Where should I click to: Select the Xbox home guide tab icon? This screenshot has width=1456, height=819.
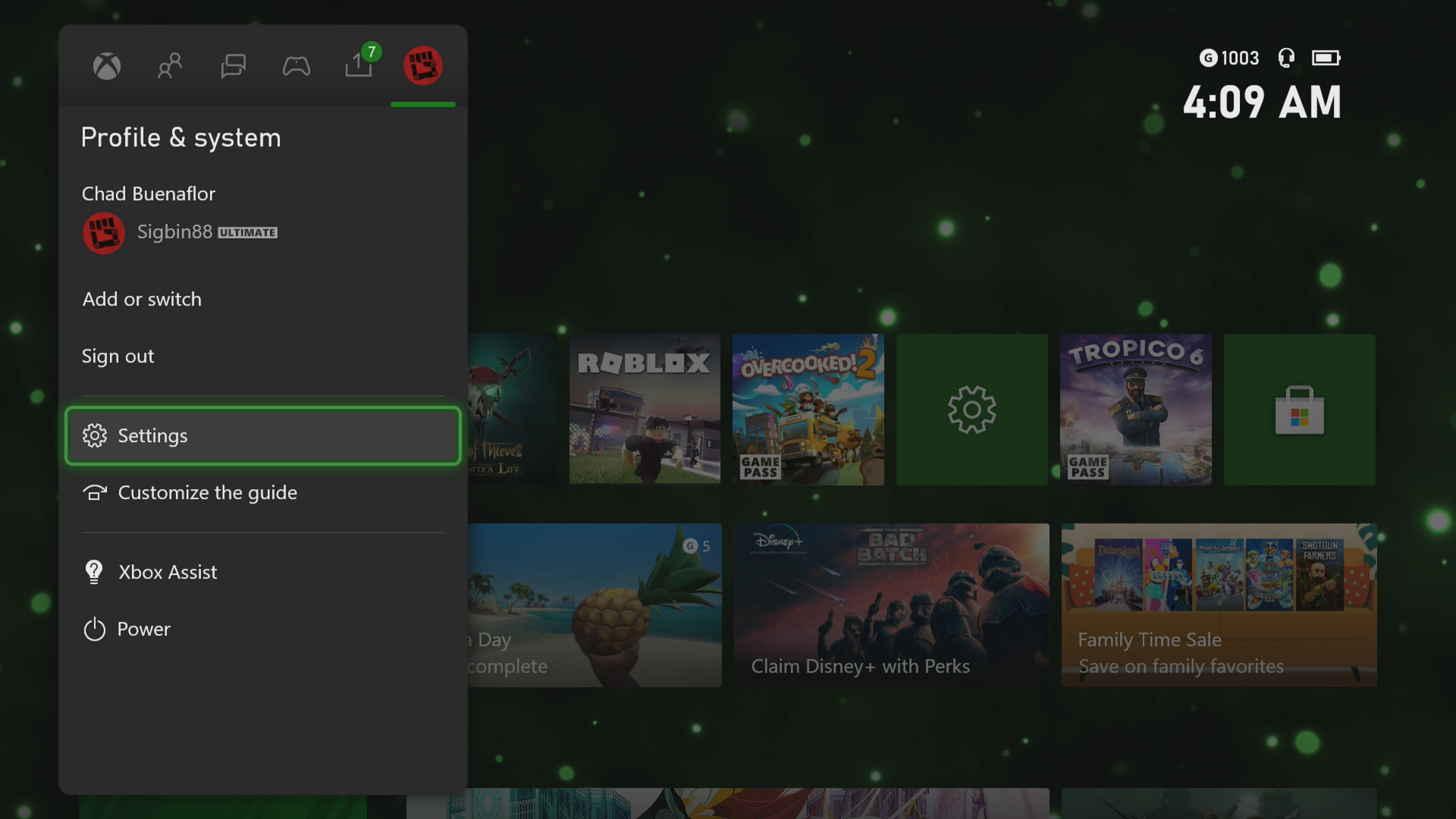(106, 66)
